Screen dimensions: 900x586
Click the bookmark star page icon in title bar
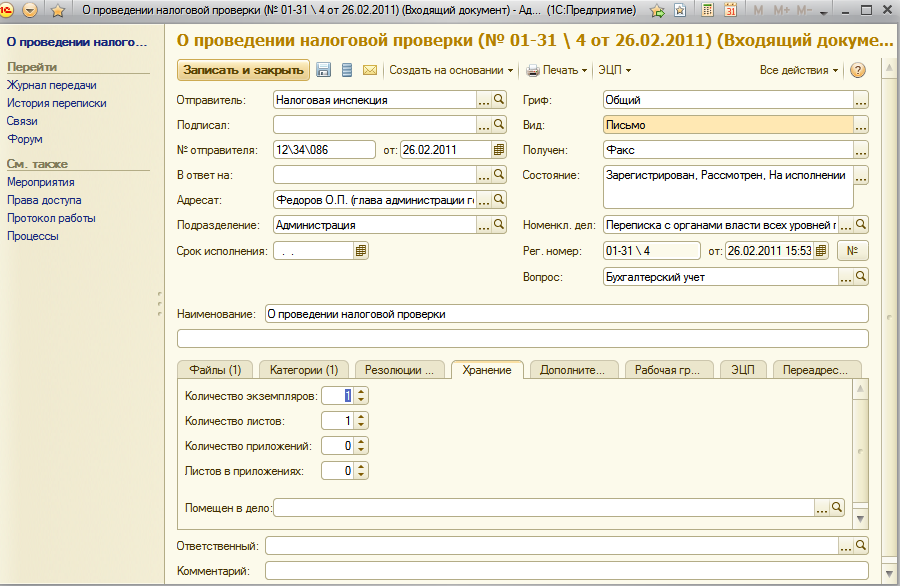click(680, 10)
